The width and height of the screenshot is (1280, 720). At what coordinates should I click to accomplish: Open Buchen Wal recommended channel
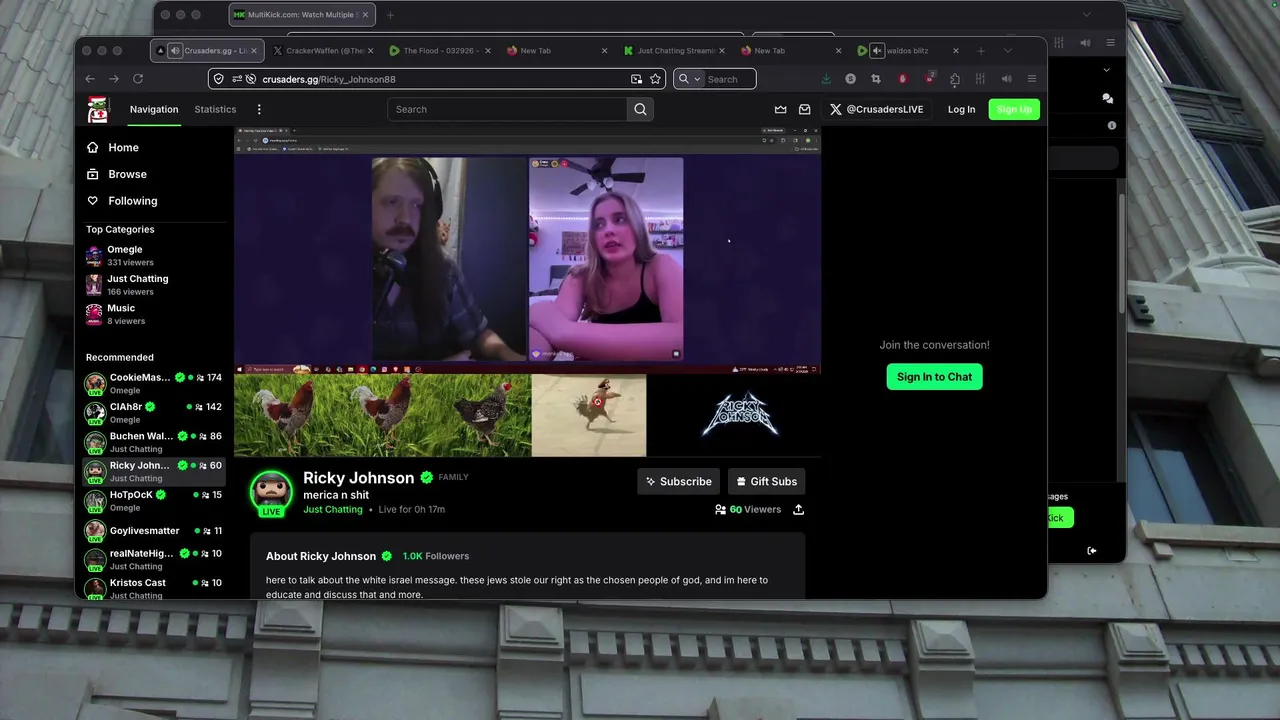[154, 442]
